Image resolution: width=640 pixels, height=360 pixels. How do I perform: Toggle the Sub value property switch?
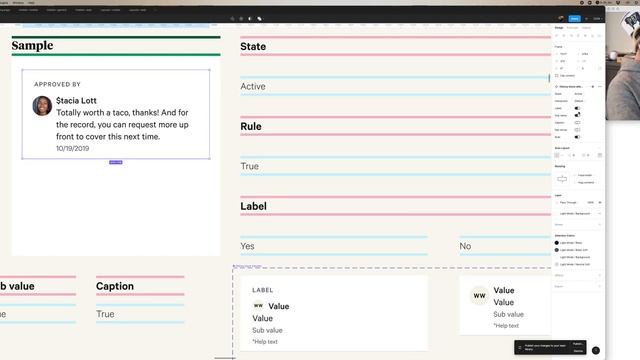click(577, 116)
